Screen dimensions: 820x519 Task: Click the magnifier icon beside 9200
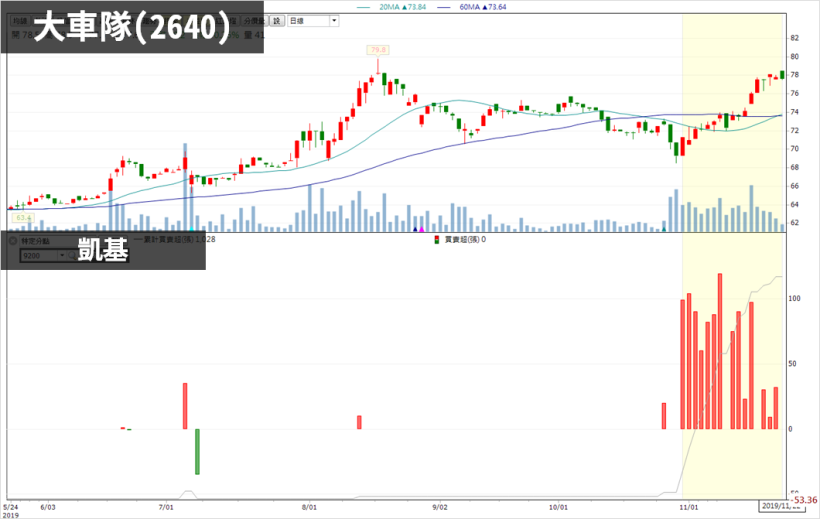[x=72, y=255]
